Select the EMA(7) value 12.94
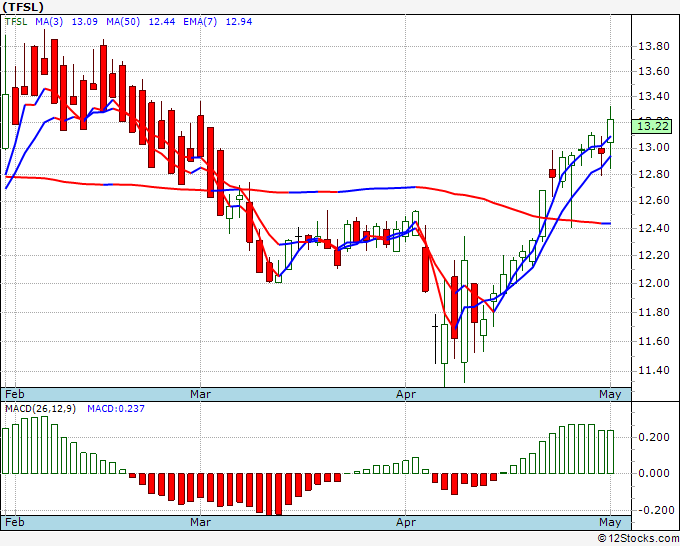Viewport: 680px width, 546px height. pos(239,21)
